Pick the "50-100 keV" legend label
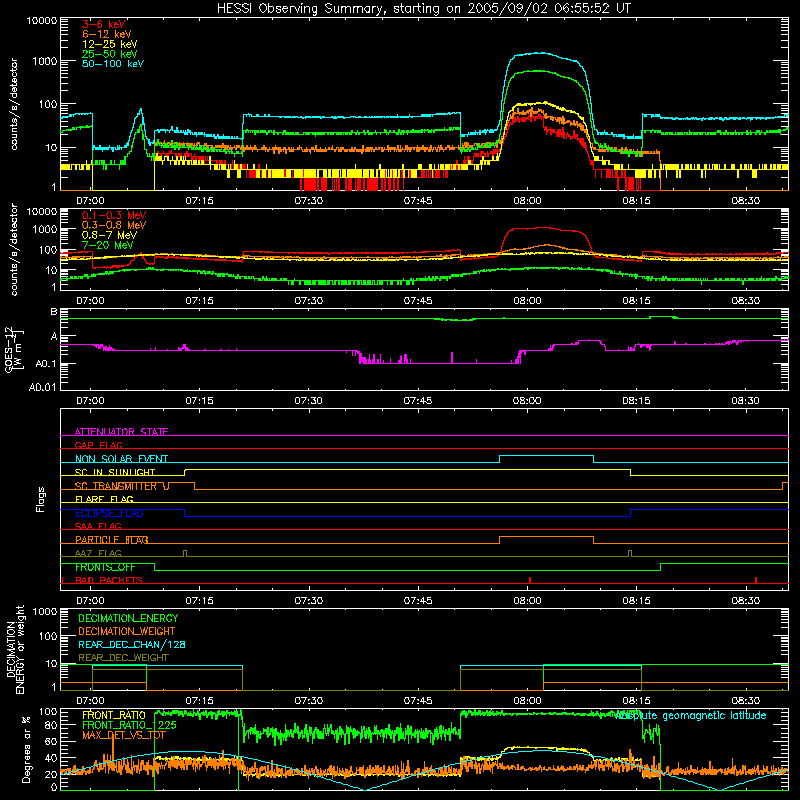 tap(113, 64)
